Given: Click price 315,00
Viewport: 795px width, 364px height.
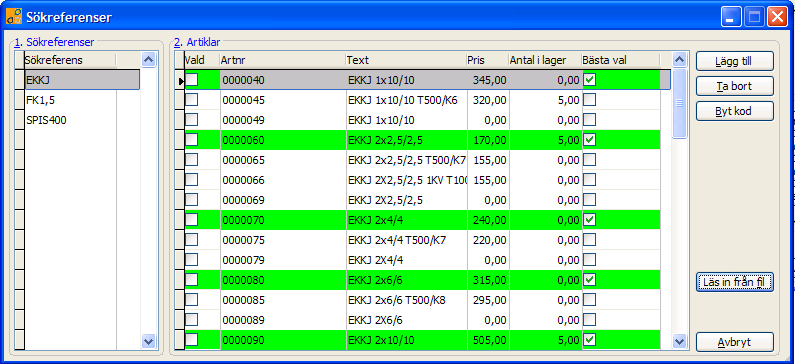Looking at the screenshot, I should click(489, 280).
